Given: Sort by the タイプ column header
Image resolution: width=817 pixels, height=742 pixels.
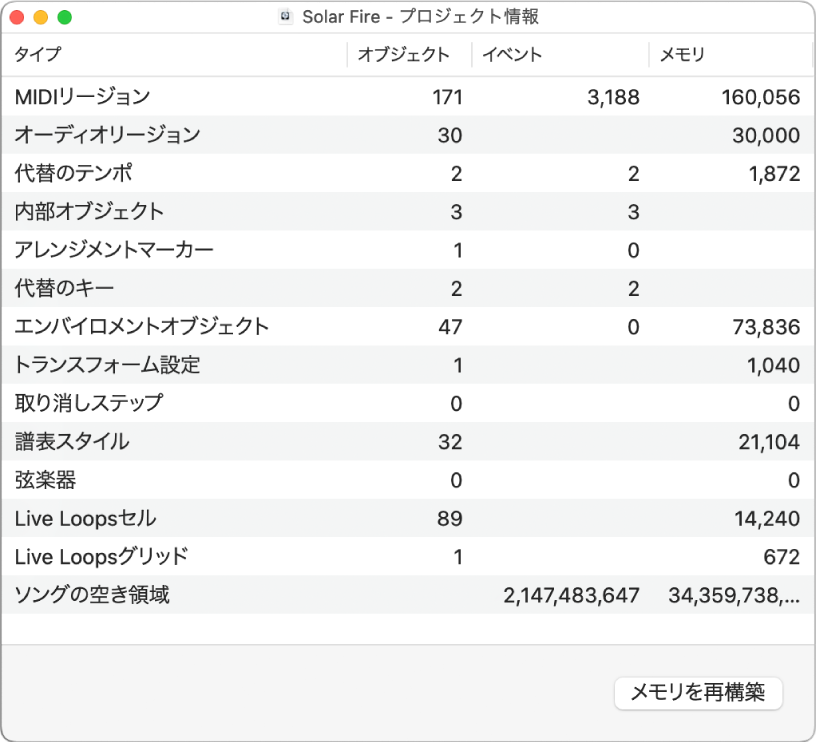Looking at the screenshot, I should [37, 56].
